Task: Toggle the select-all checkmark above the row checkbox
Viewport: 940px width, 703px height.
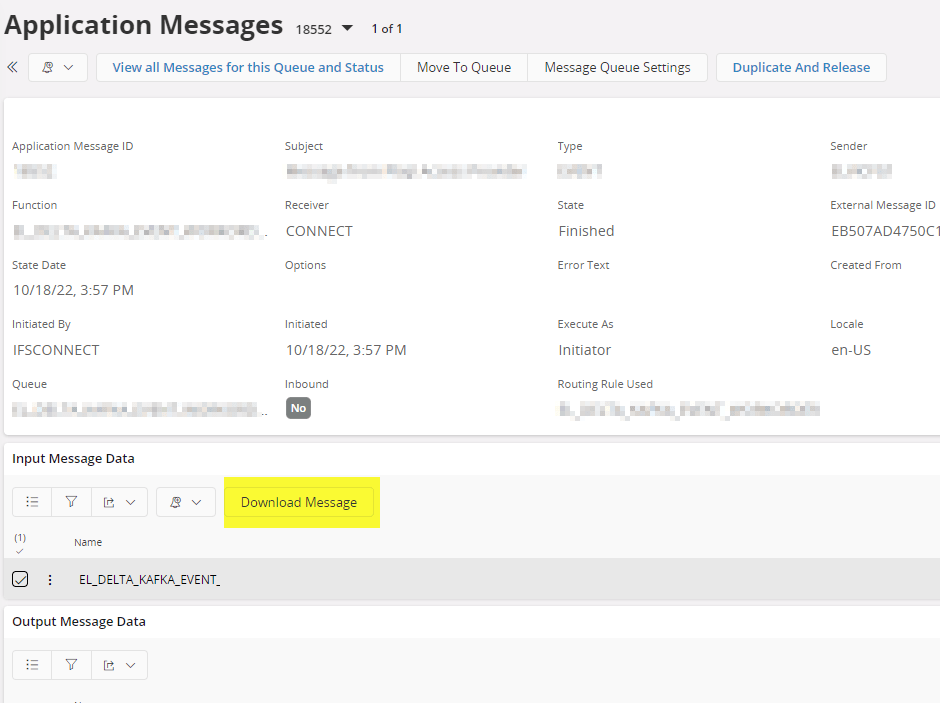Action: tap(20, 550)
